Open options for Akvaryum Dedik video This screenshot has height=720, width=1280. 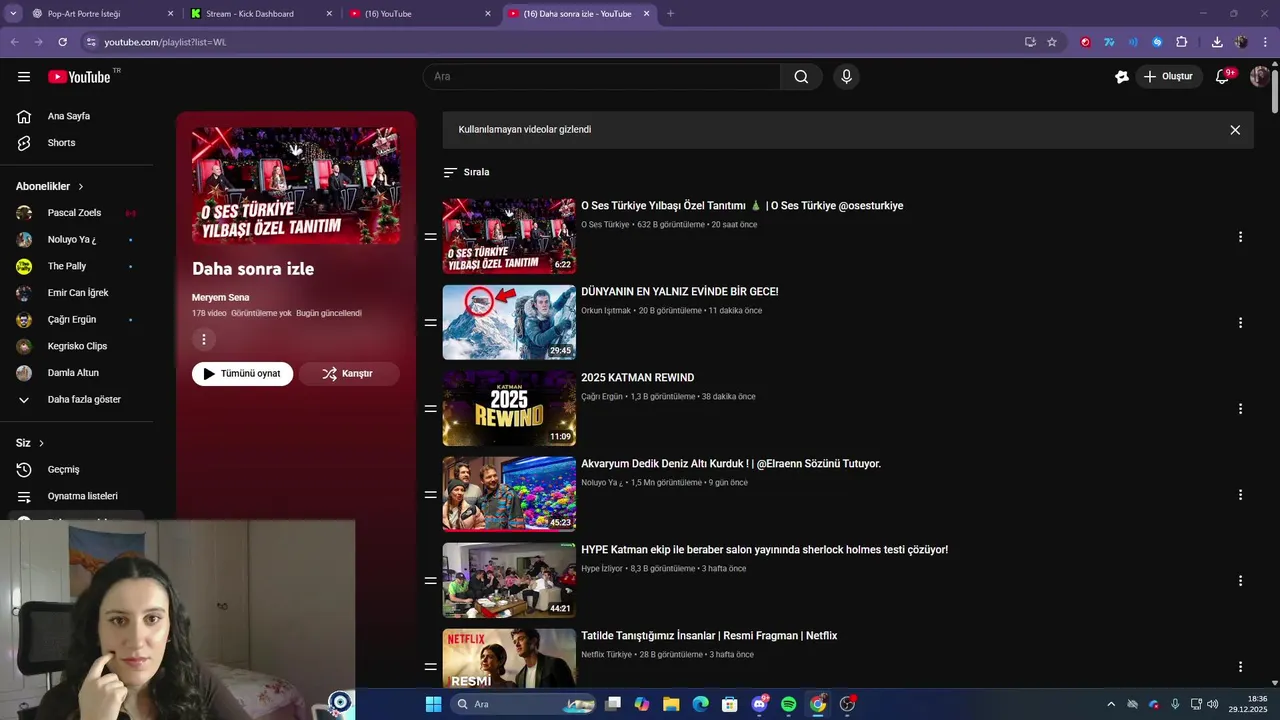(1240, 495)
